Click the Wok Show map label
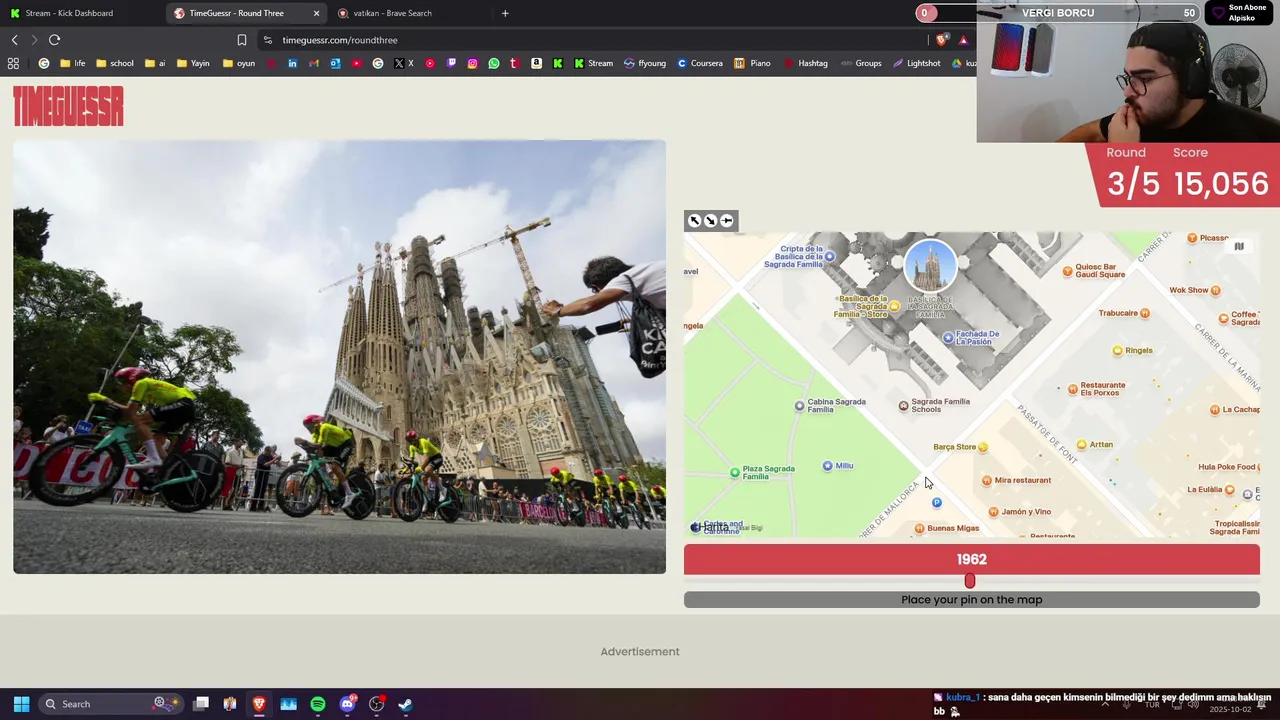The width and height of the screenshot is (1280, 720). (1189, 290)
